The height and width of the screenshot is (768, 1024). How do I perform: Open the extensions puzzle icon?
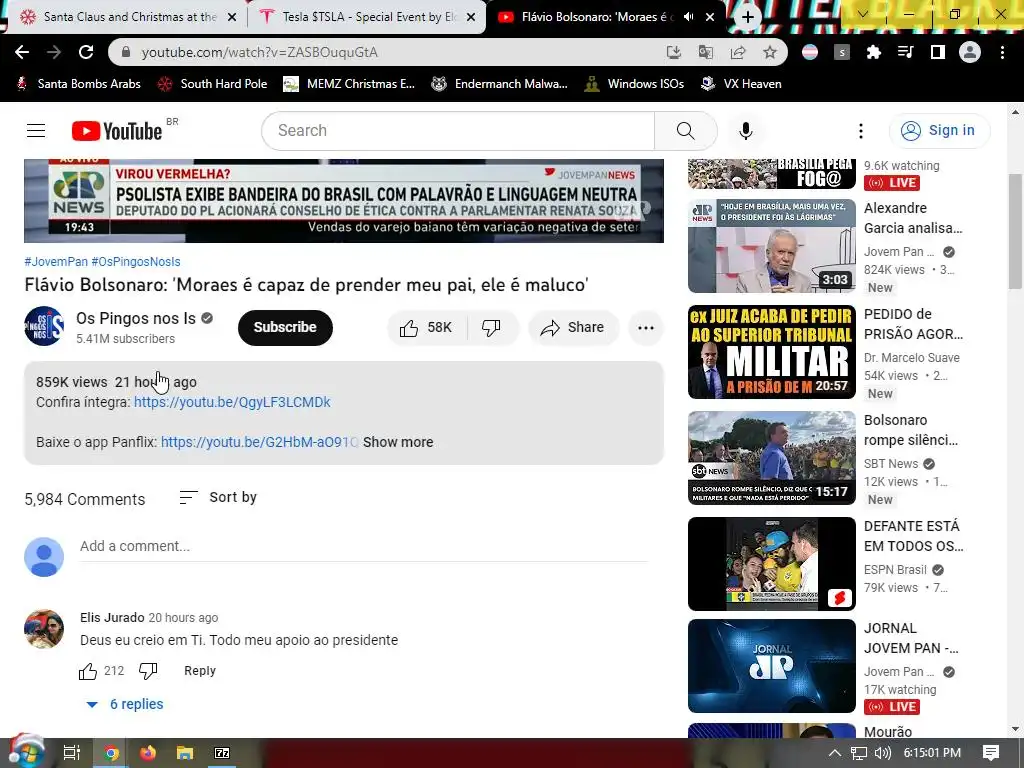click(874, 52)
